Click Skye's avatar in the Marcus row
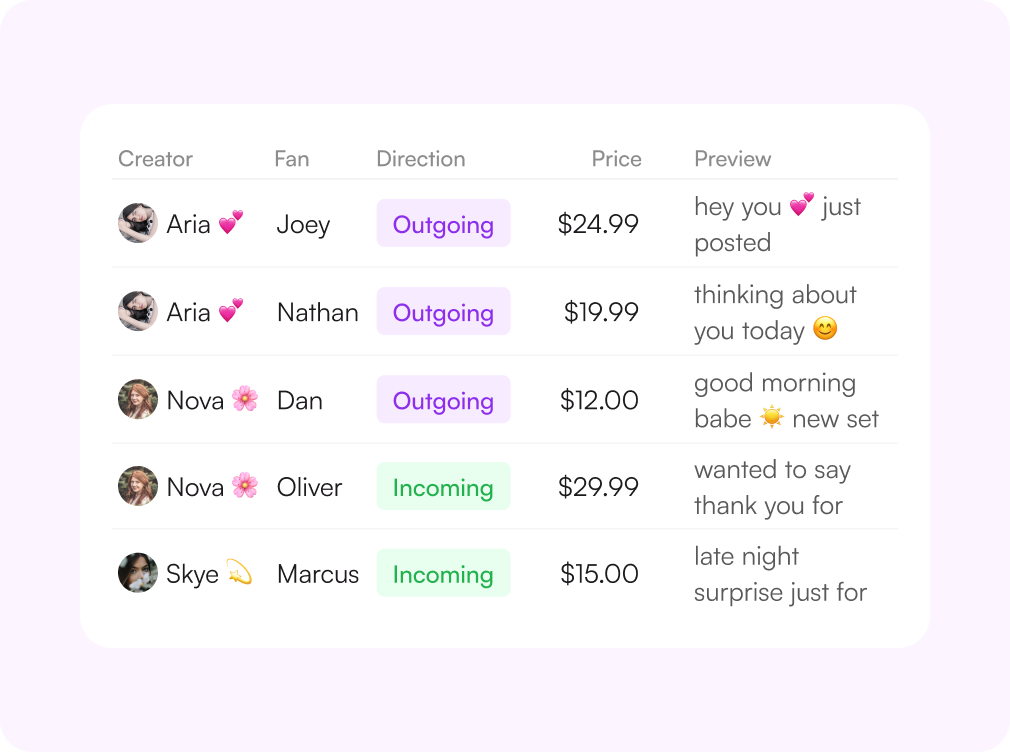This screenshot has height=752, width=1010. (138, 573)
